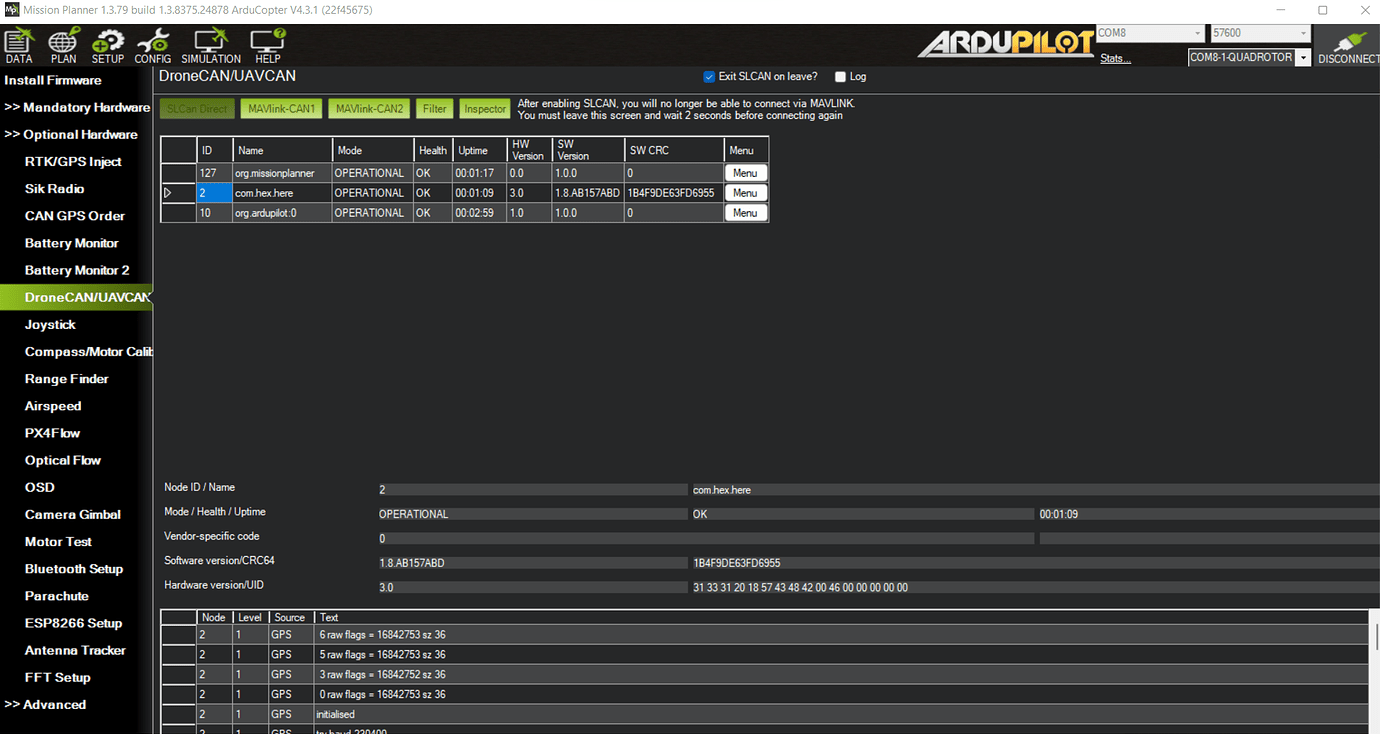1380x734 pixels.
Task: Click the log scrollbar thumb
Action: [x=1376, y=635]
